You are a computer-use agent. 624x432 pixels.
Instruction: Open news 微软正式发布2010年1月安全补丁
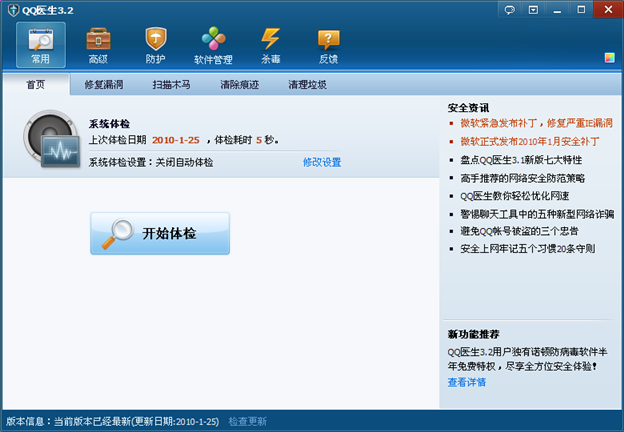click(530, 141)
